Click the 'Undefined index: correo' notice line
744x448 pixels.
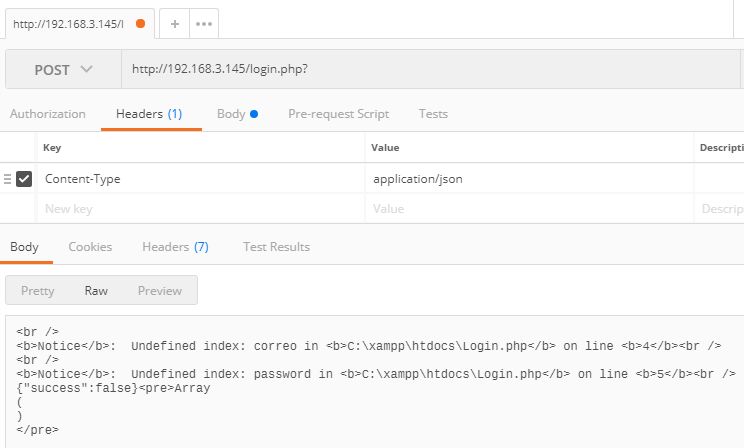(x=369, y=346)
